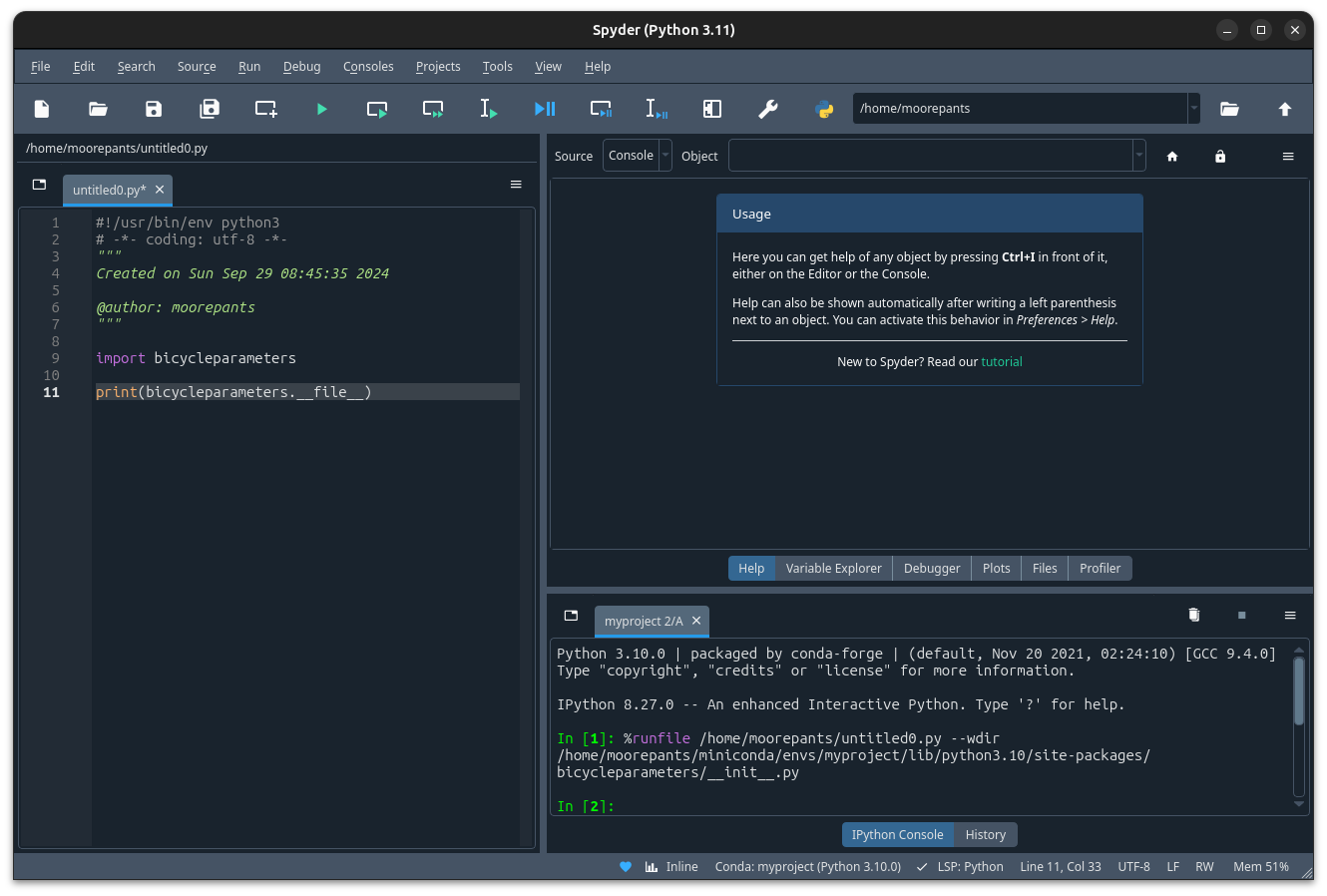The height and width of the screenshot is (896, 1327).
Task: Click the Debug file icon
Action: (545, 109)
